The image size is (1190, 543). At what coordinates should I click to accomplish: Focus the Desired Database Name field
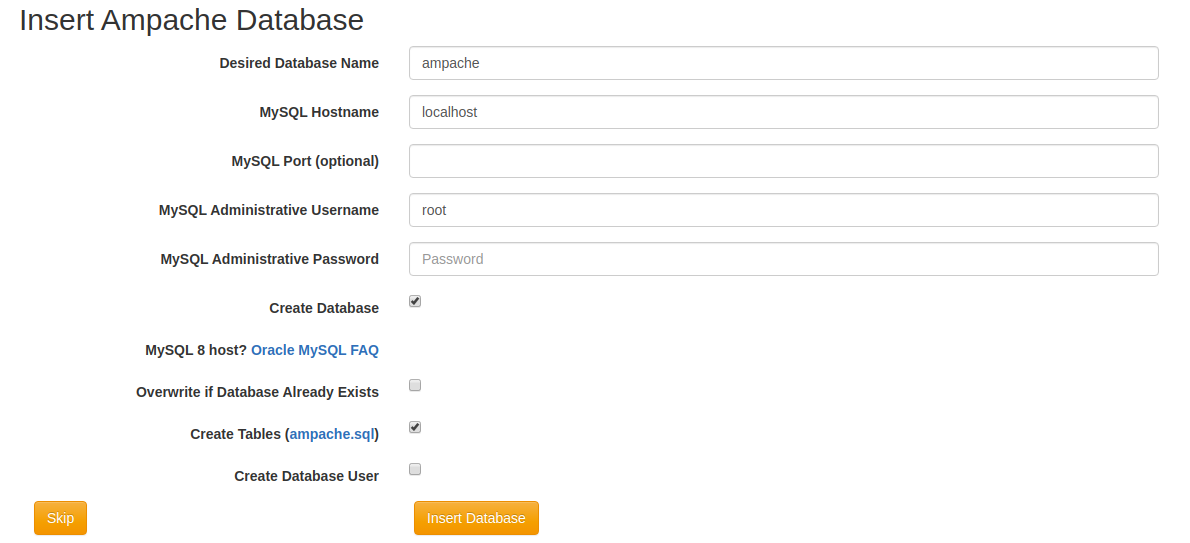coord(783,63)
